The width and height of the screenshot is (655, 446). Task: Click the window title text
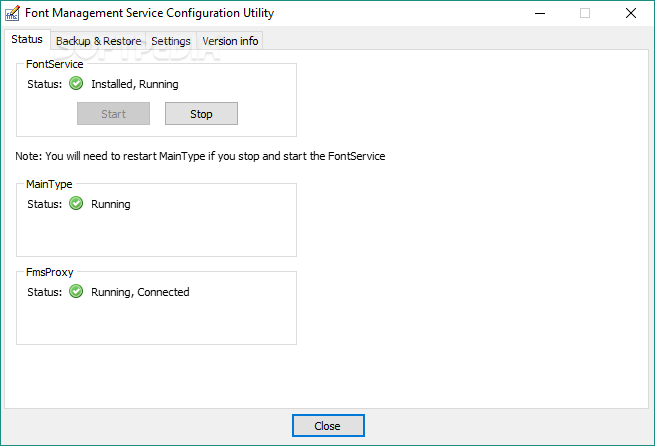150,13
